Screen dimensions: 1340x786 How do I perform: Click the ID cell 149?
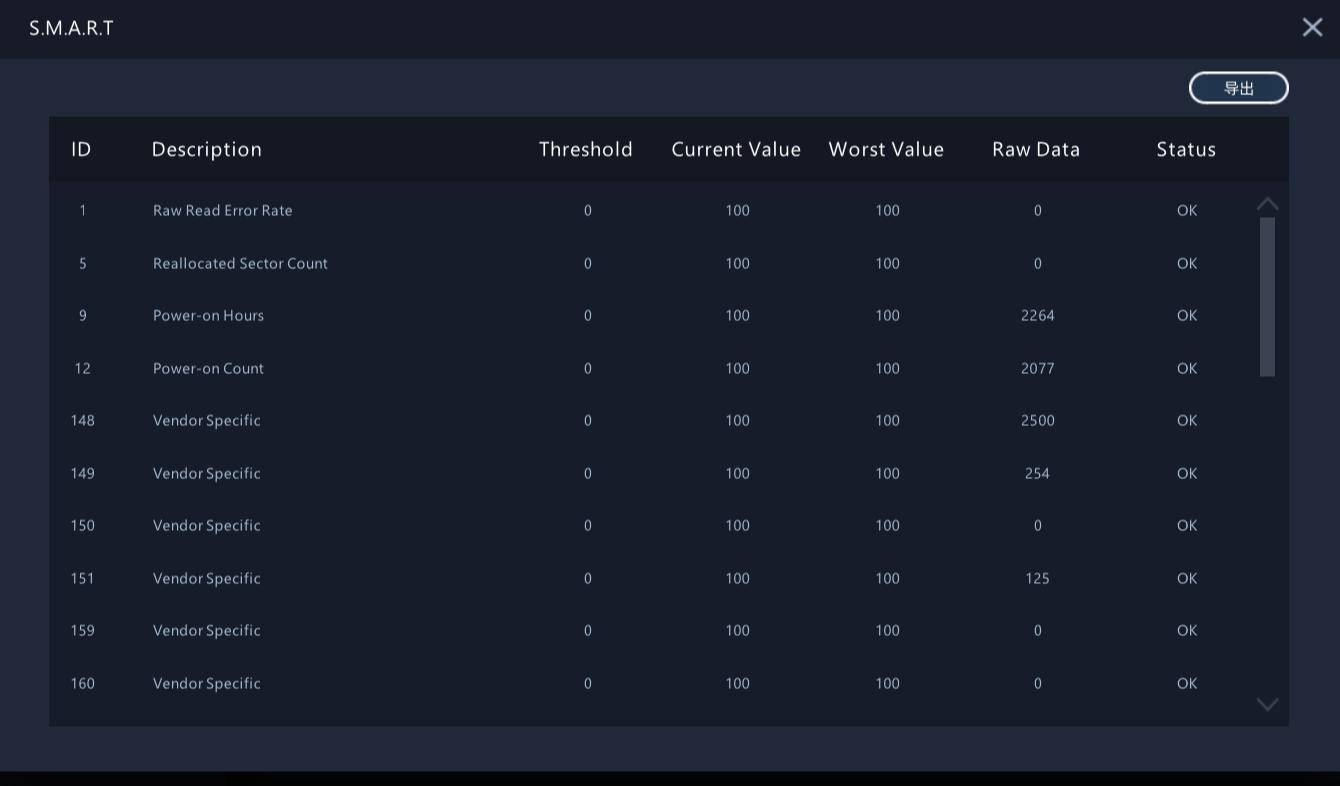tap(82, 473)
